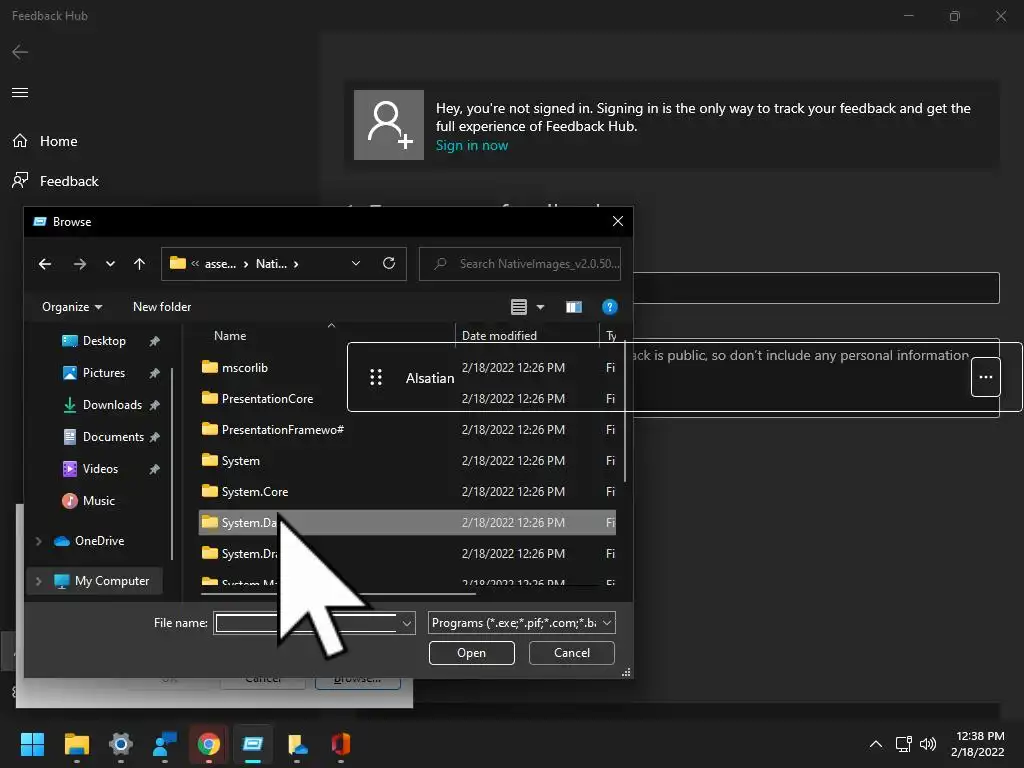The image size is (1024, 768).
Task: Cancel the Browse dialog
Action: coord(571,653)
